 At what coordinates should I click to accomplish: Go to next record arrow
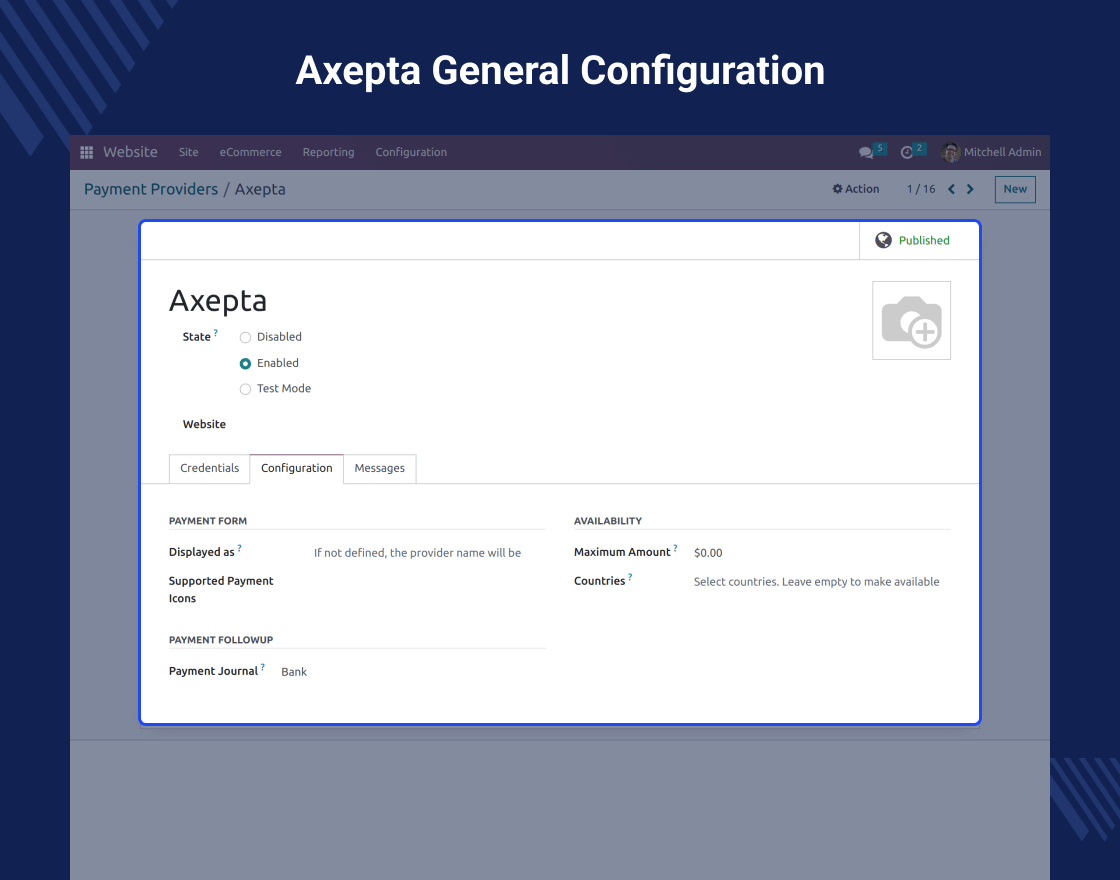coord(970,189)
